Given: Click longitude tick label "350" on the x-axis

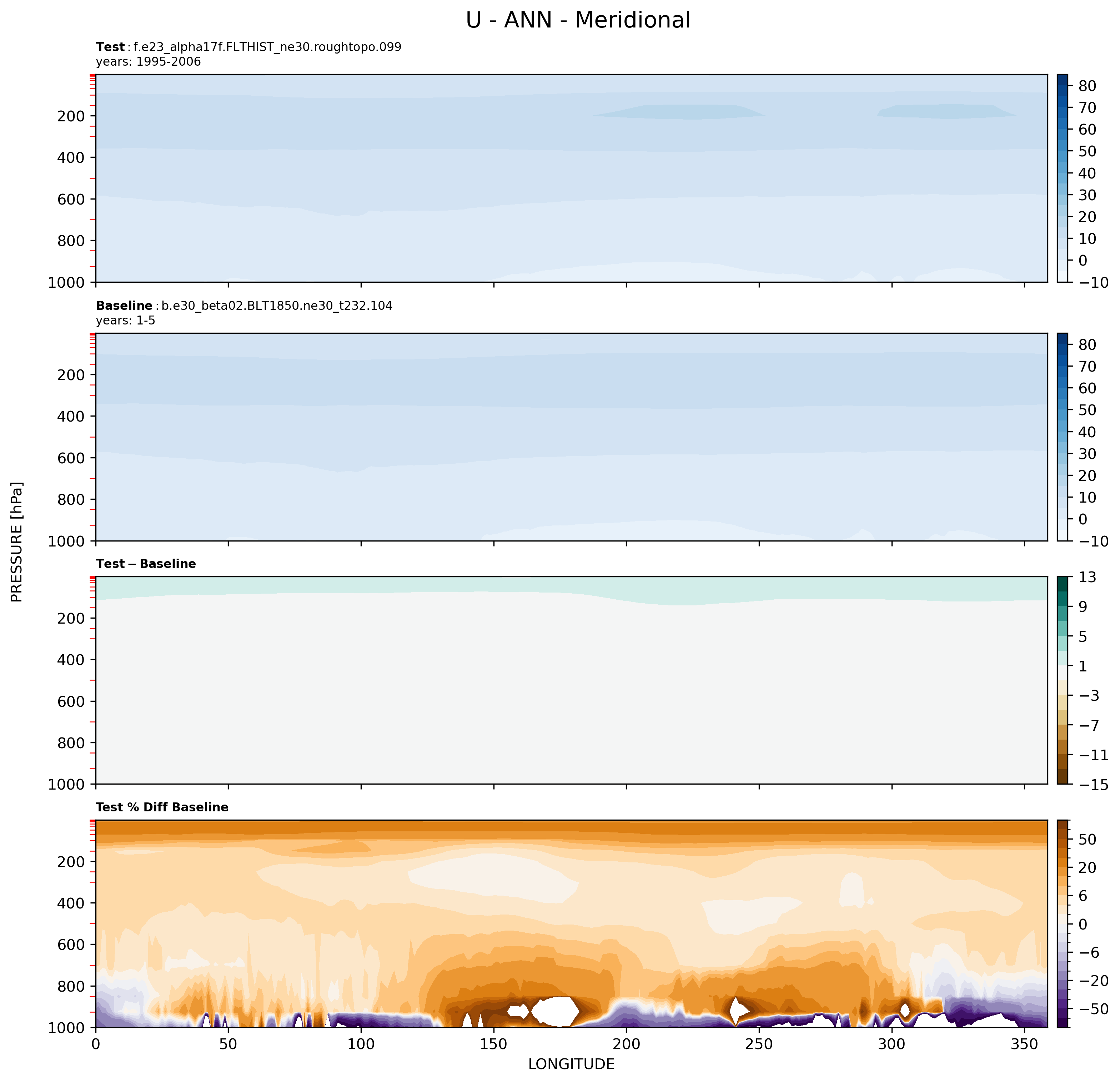Looking at the screenshot, I should [x=1024, y=1044].
